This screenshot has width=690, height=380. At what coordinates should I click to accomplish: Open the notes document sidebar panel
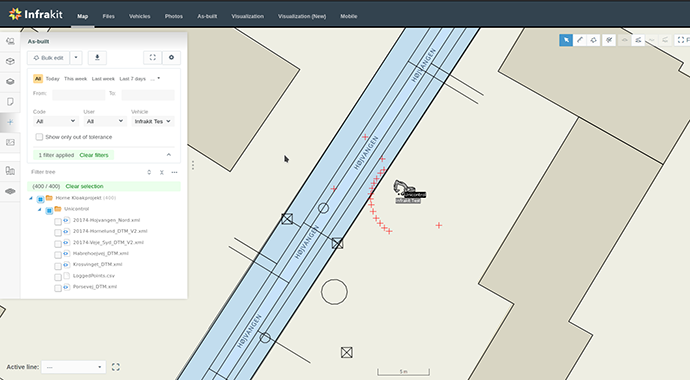coord(10,102)
